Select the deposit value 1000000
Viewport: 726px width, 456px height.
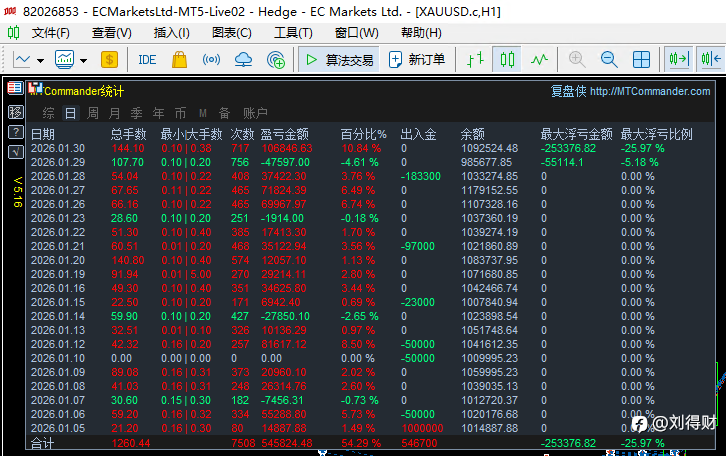click(422, 428)
